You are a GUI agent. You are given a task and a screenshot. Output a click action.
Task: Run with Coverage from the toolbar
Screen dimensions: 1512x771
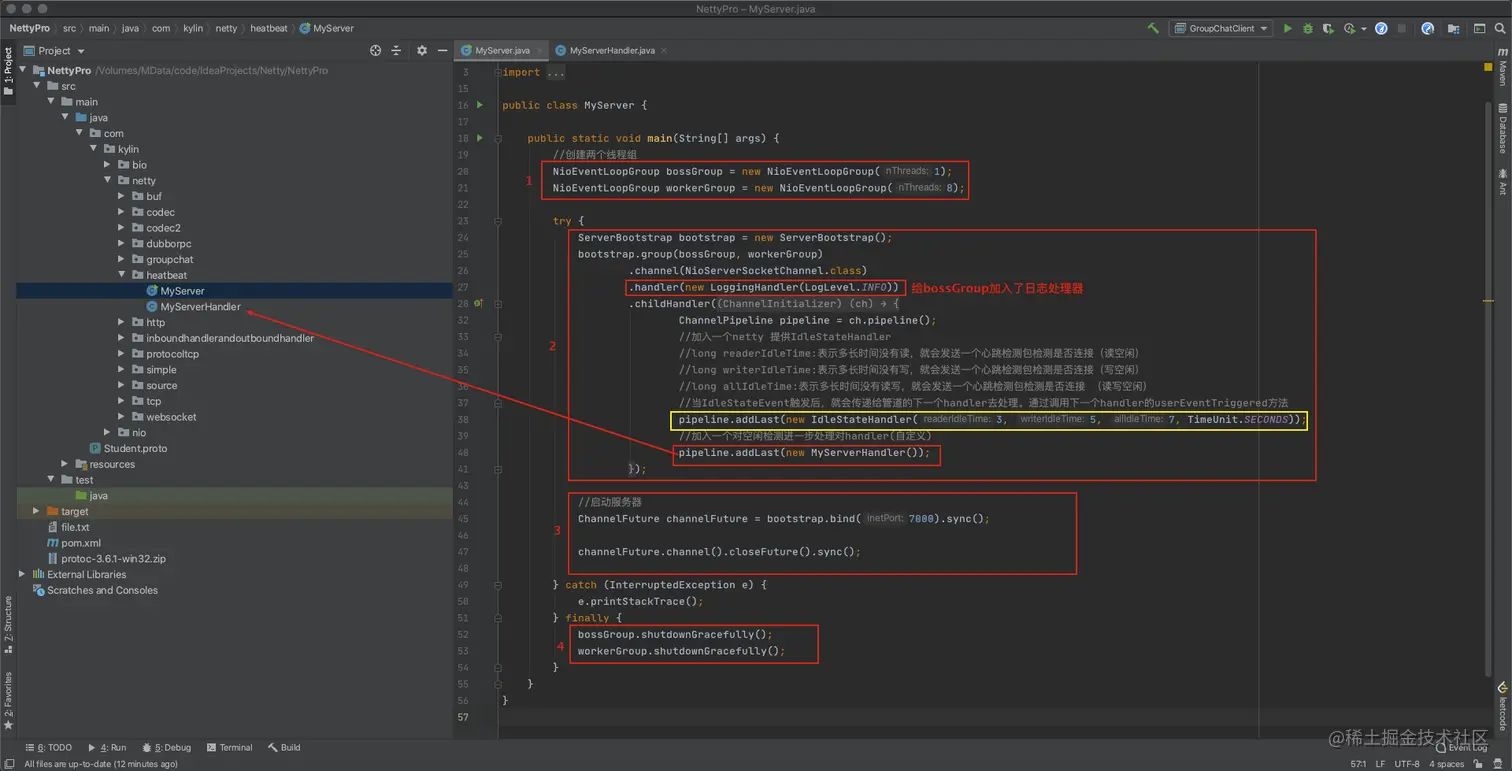click(x=1328, y=29)
